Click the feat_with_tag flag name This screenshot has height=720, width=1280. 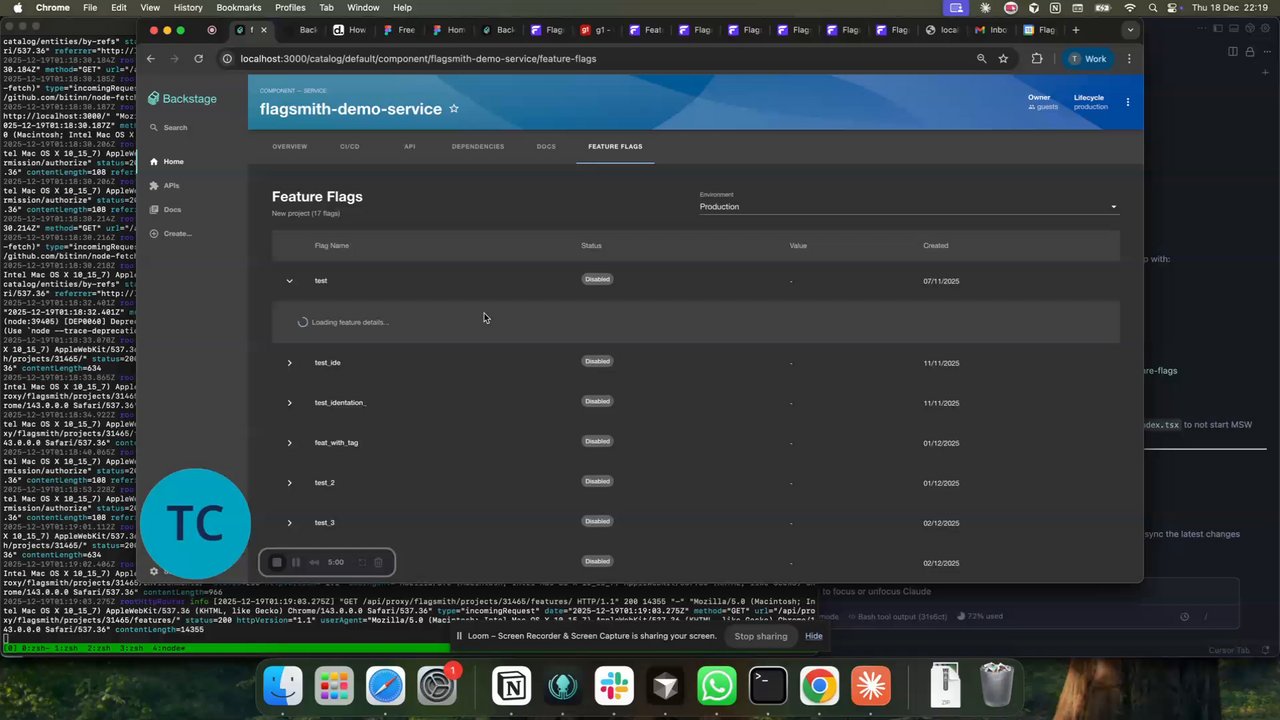(336, 443)
